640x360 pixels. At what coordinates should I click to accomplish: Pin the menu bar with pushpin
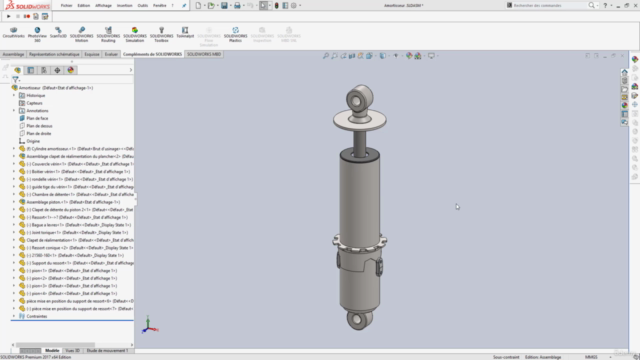(184, 5)
